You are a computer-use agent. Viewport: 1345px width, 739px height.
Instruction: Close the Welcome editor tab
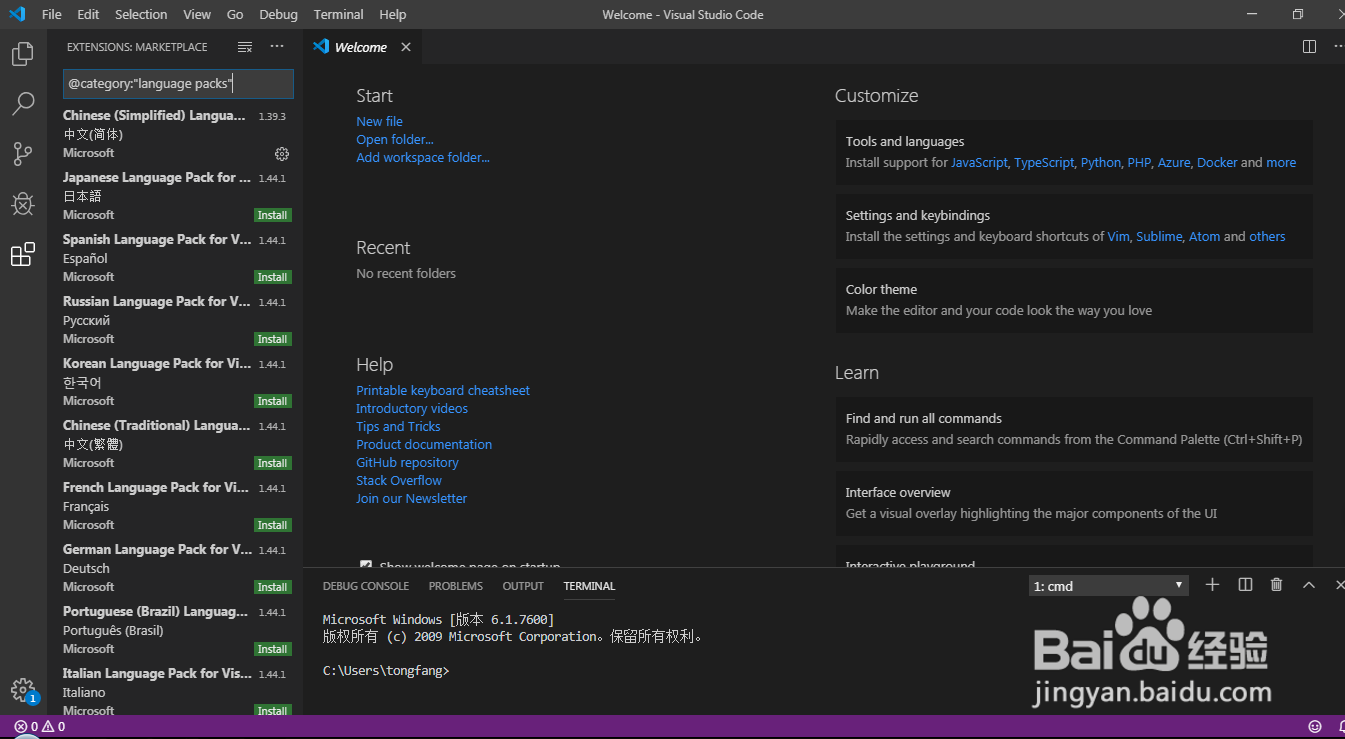pyautogui.click(x=406, y=47)
